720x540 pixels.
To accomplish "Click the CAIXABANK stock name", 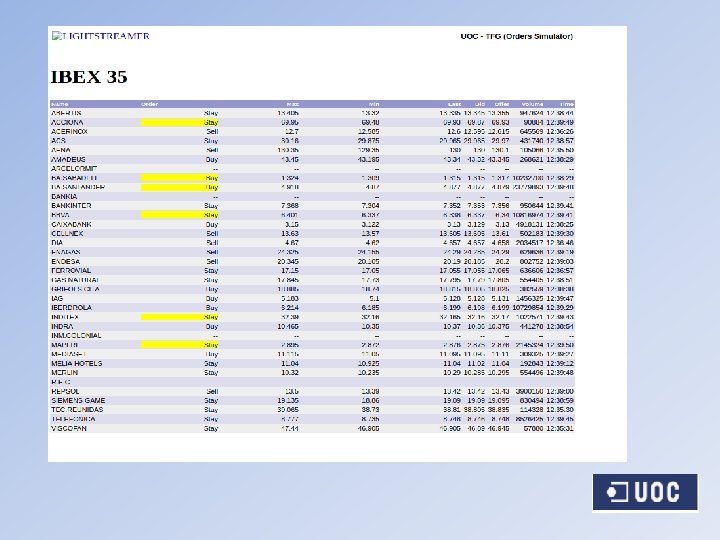I will click(x=71, y=225).
